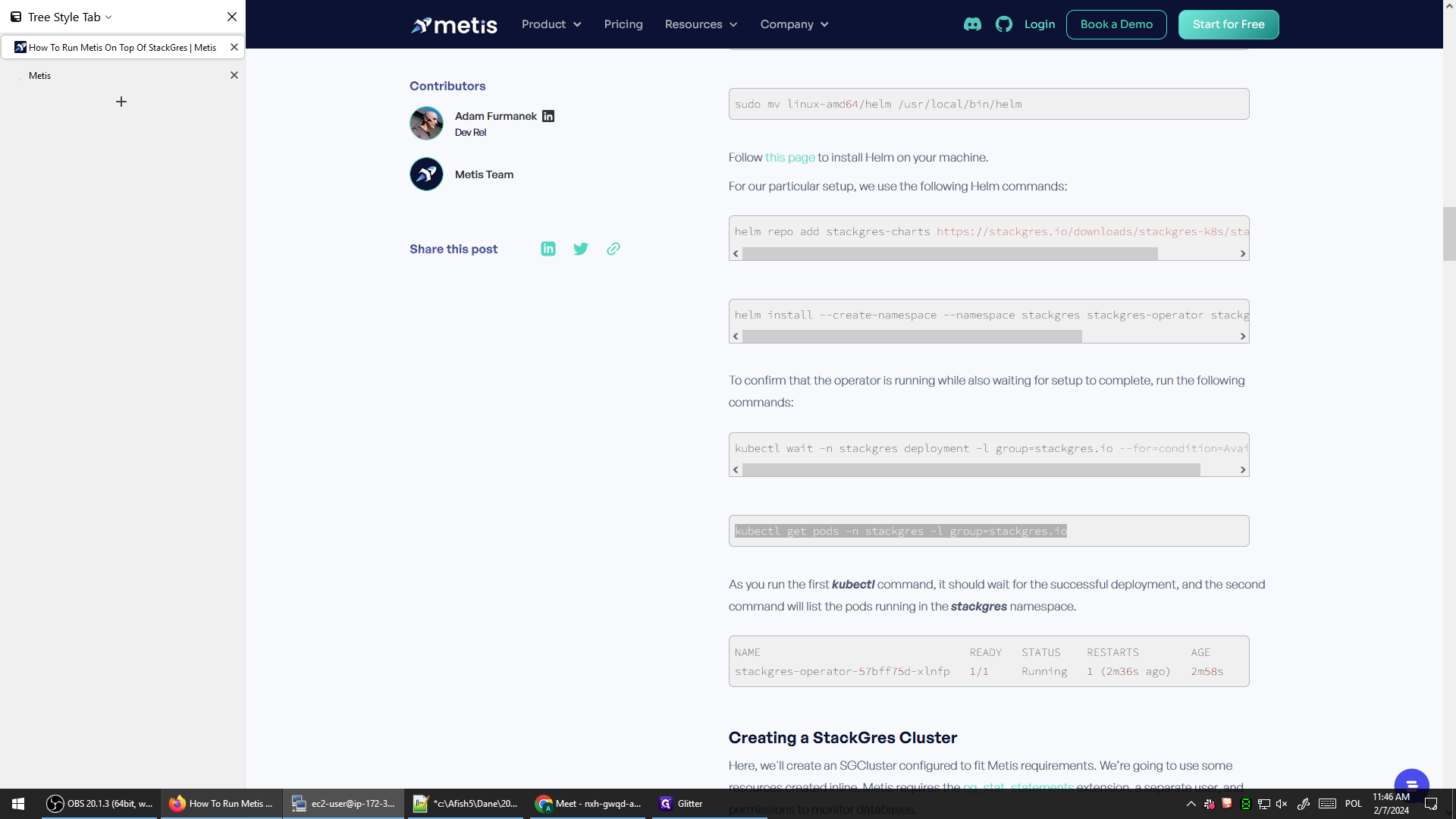Open the chat widget bubble

point(1411,784)
